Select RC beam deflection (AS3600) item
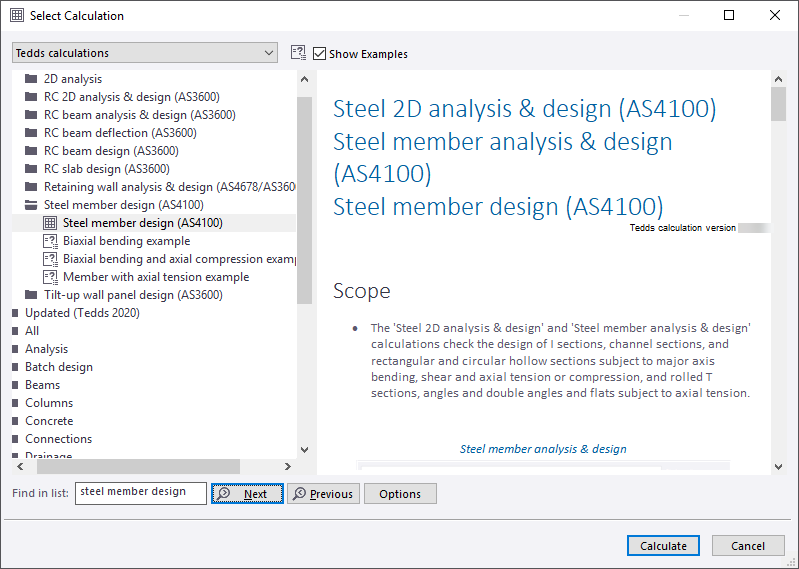This screenshot has height=569, width=799. (x=120, y=133)
